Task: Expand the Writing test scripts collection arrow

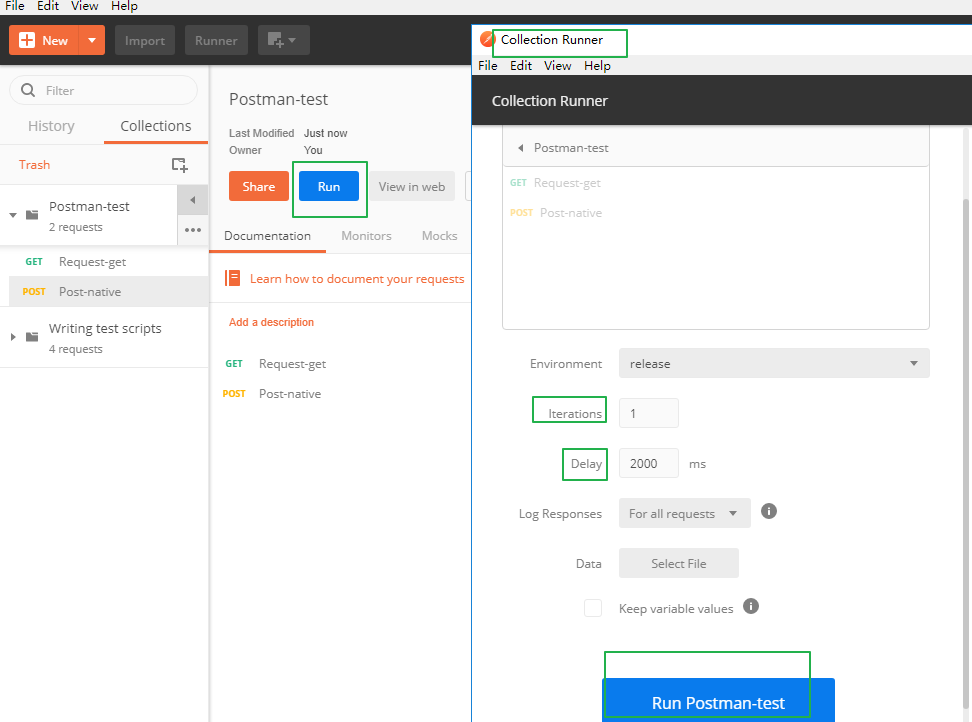Action: click(x=13, y=337)
